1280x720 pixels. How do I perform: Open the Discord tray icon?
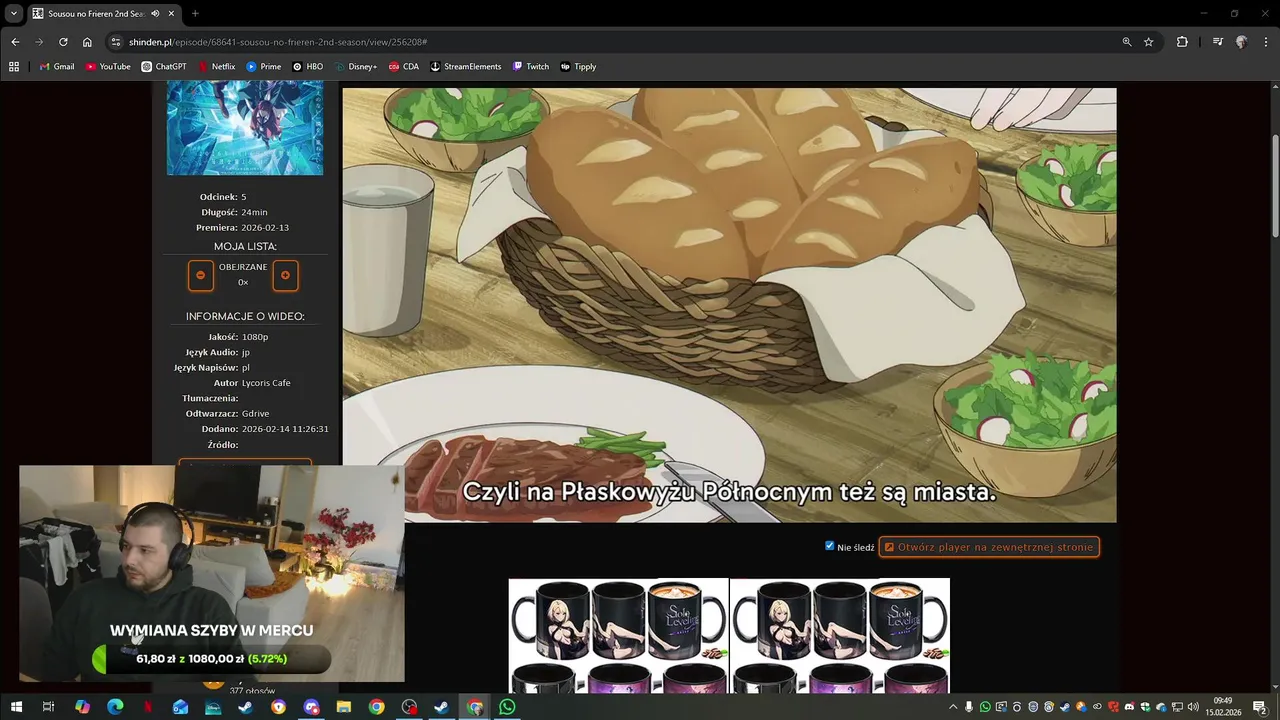pos(1129,707)
